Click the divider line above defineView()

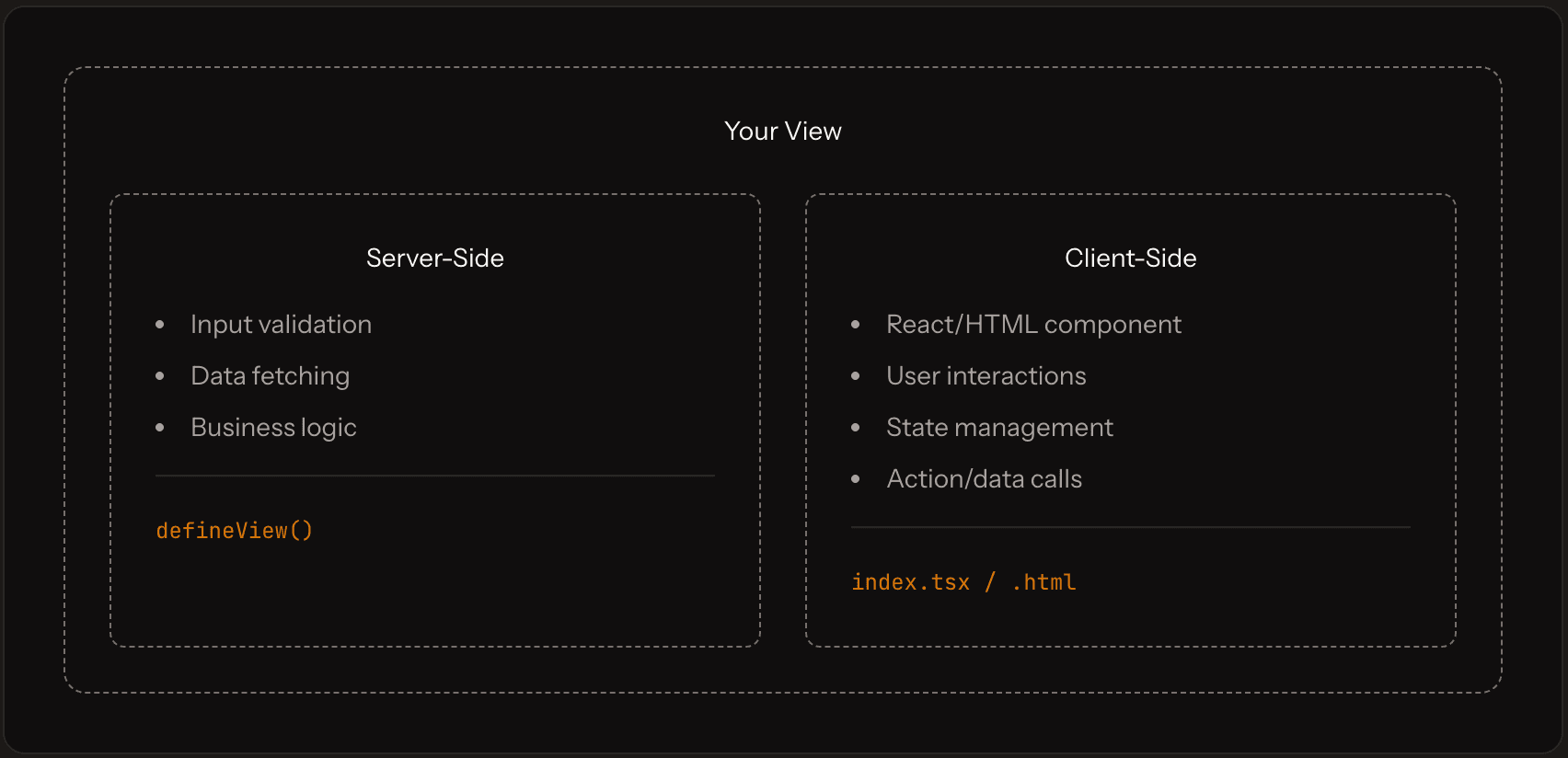434,476
